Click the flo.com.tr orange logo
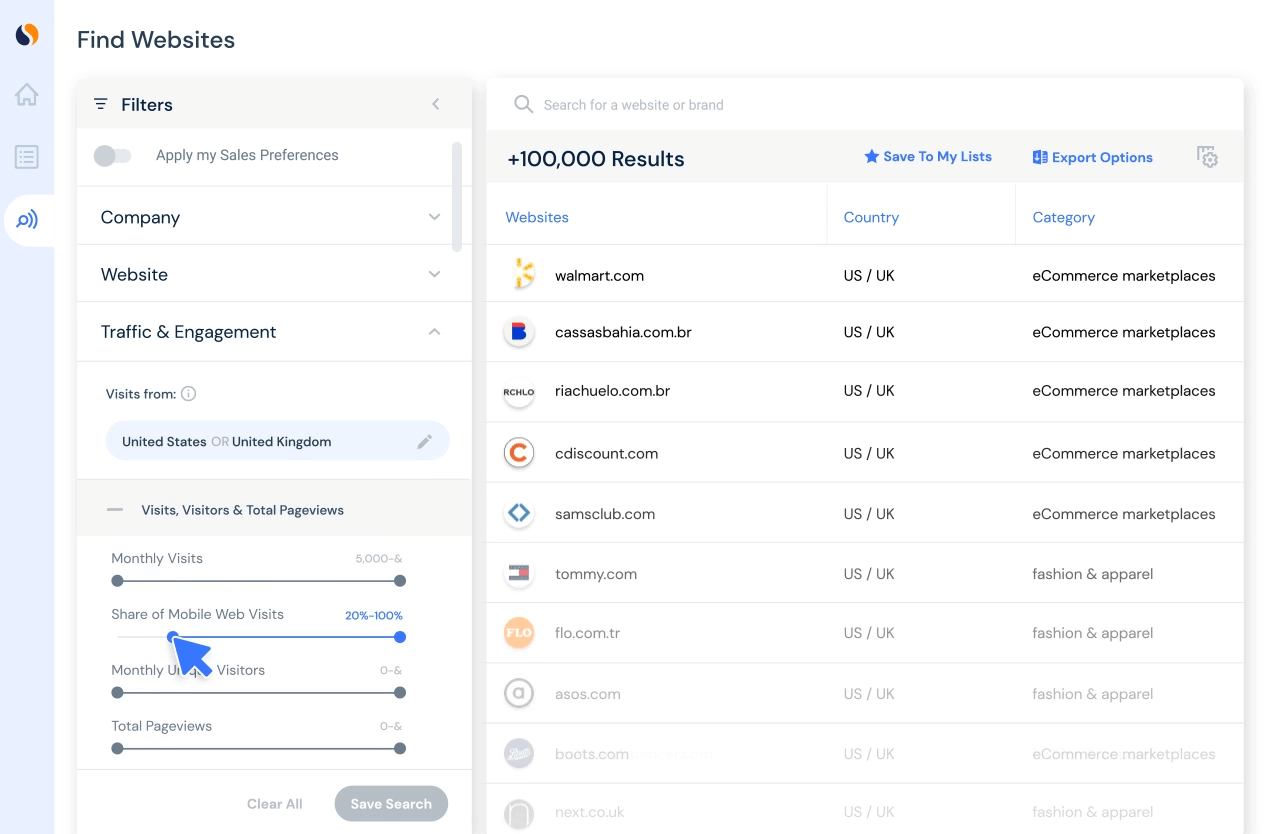The width and height of the screenshot is (1264, 834). pos(519,633)
